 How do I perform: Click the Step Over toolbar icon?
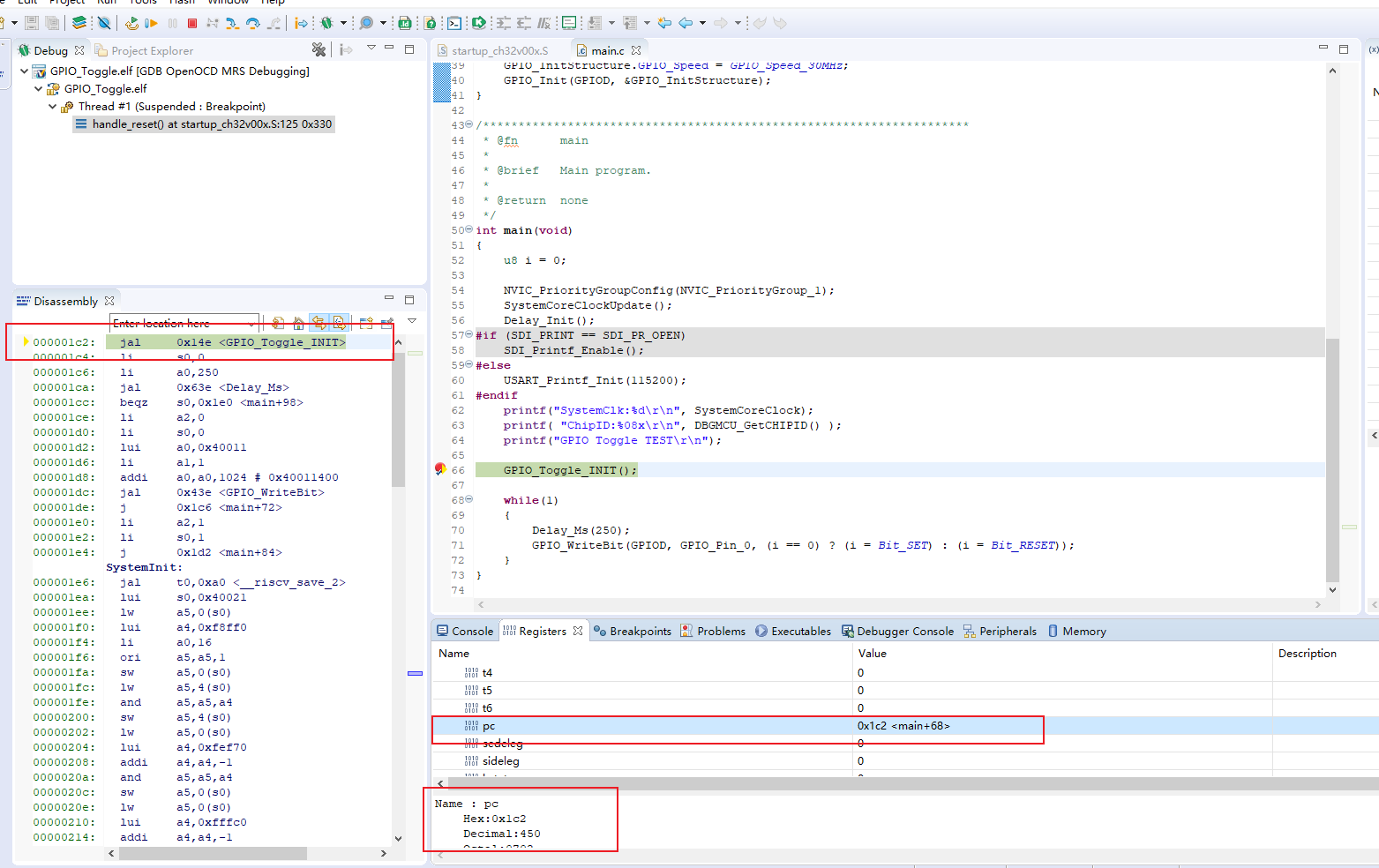(253, 23)
